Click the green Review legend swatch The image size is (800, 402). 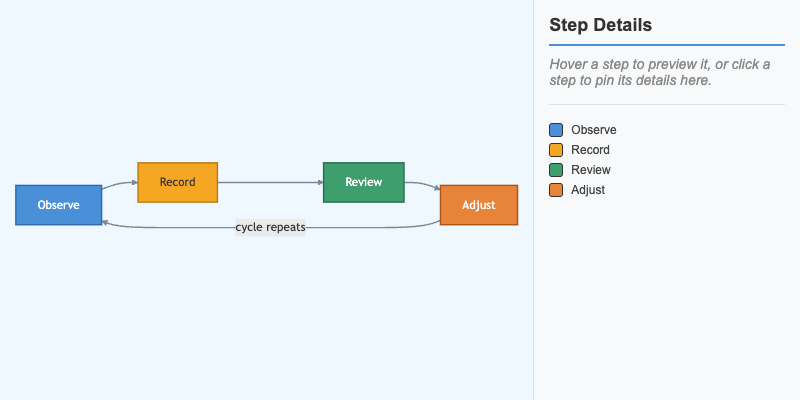click(x=556, y=170)
